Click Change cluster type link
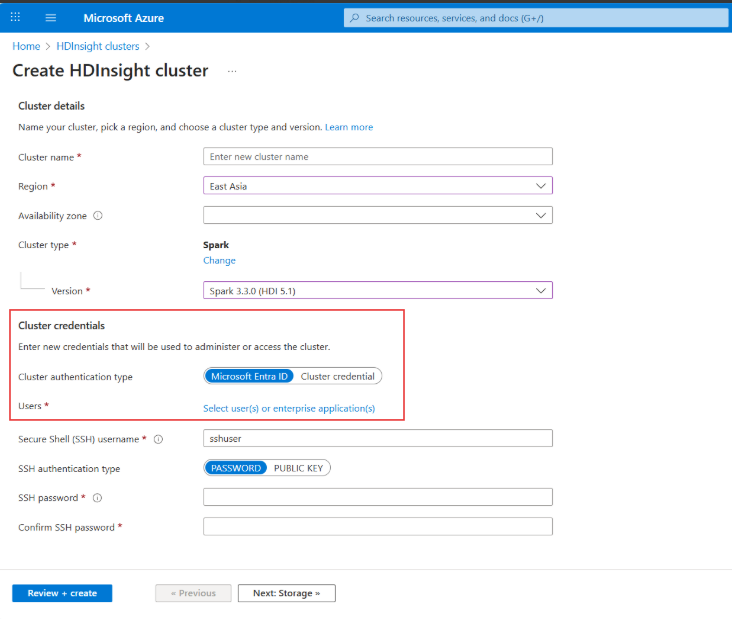732x619 pixels. tap(219, 260)
